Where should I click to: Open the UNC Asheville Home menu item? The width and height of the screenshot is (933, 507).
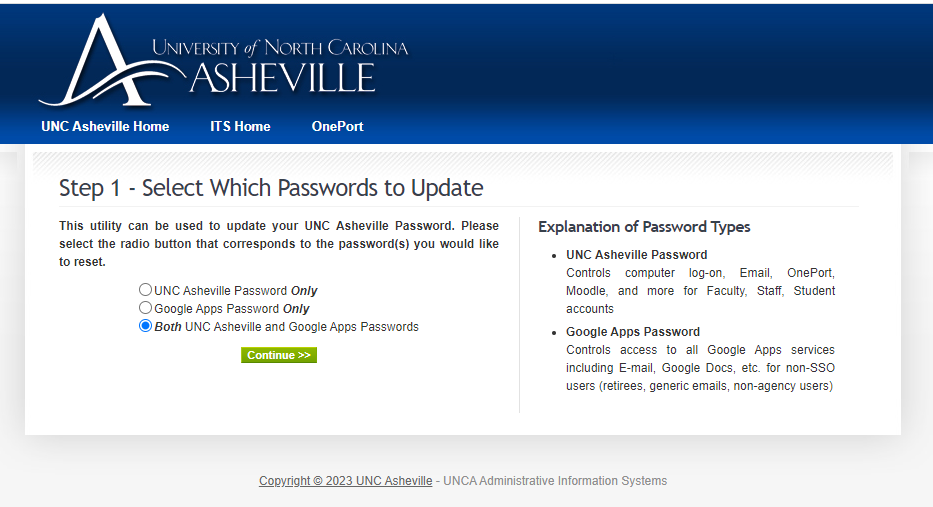click(105, 127)
